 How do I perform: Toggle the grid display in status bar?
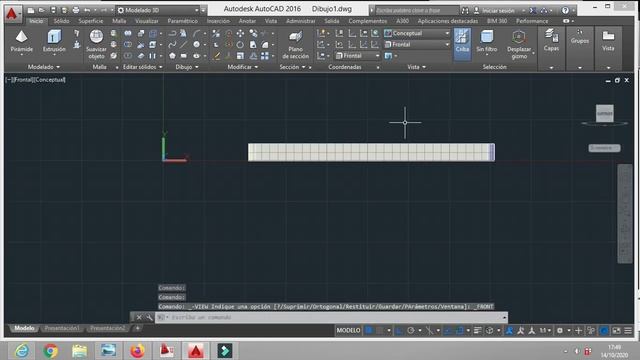coord(369,330)
